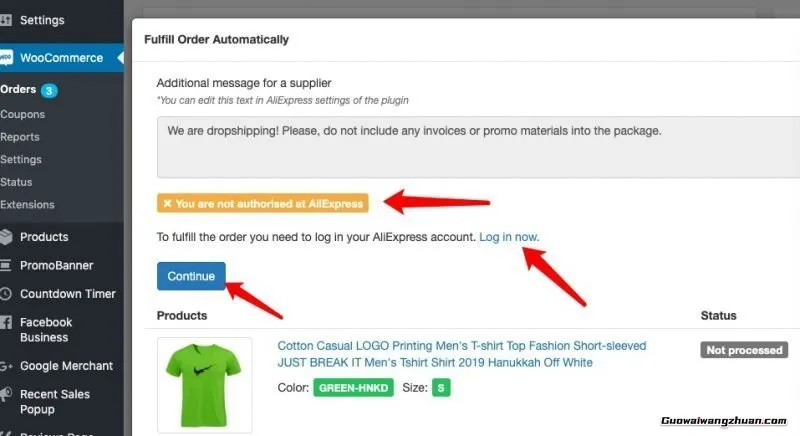Open the Cotton Casual T-shirt product link
This screenshot has height=436, width=800.
(462, 354)
